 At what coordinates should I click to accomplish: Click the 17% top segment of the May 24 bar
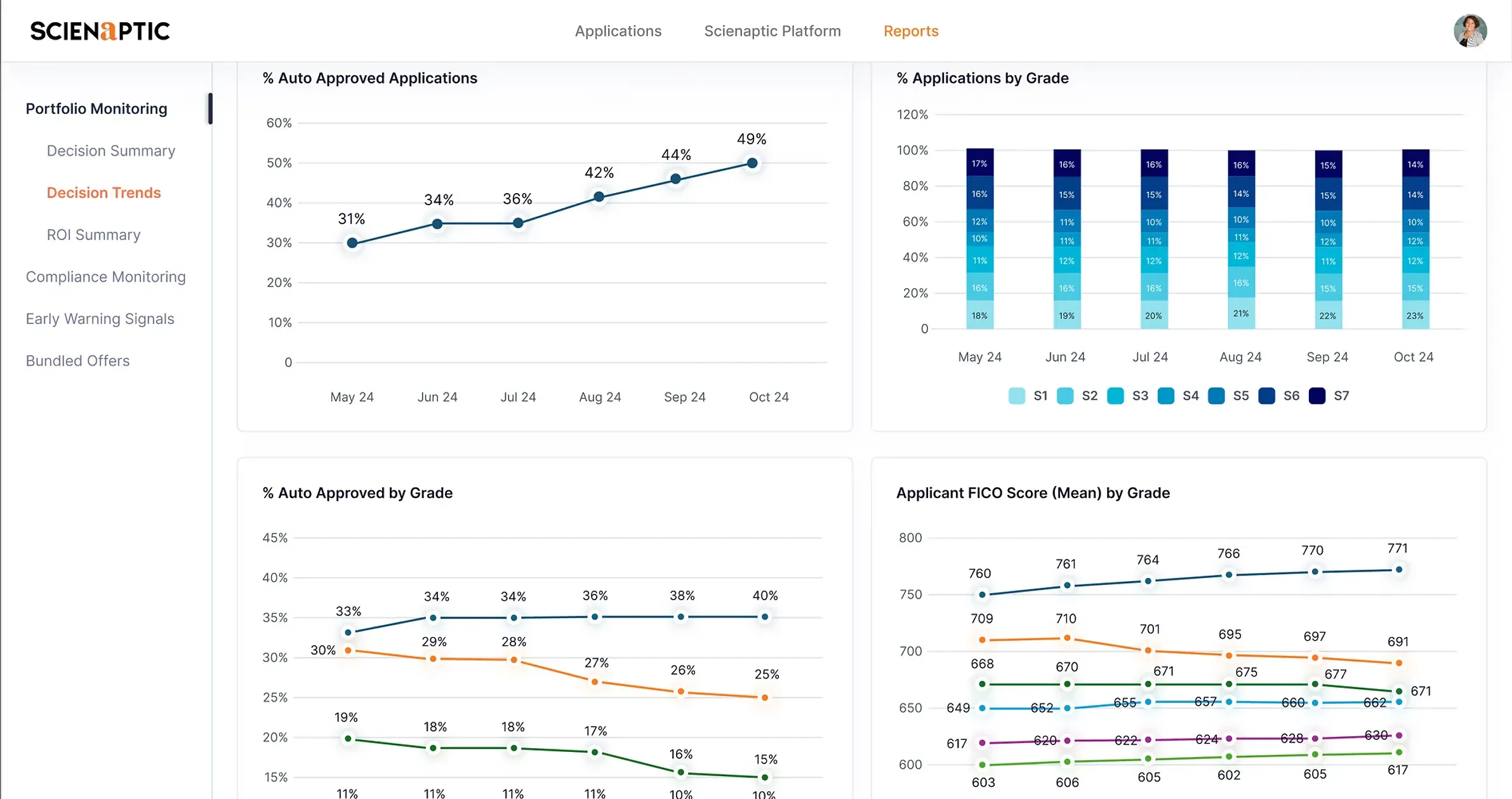tap(979, 164)
